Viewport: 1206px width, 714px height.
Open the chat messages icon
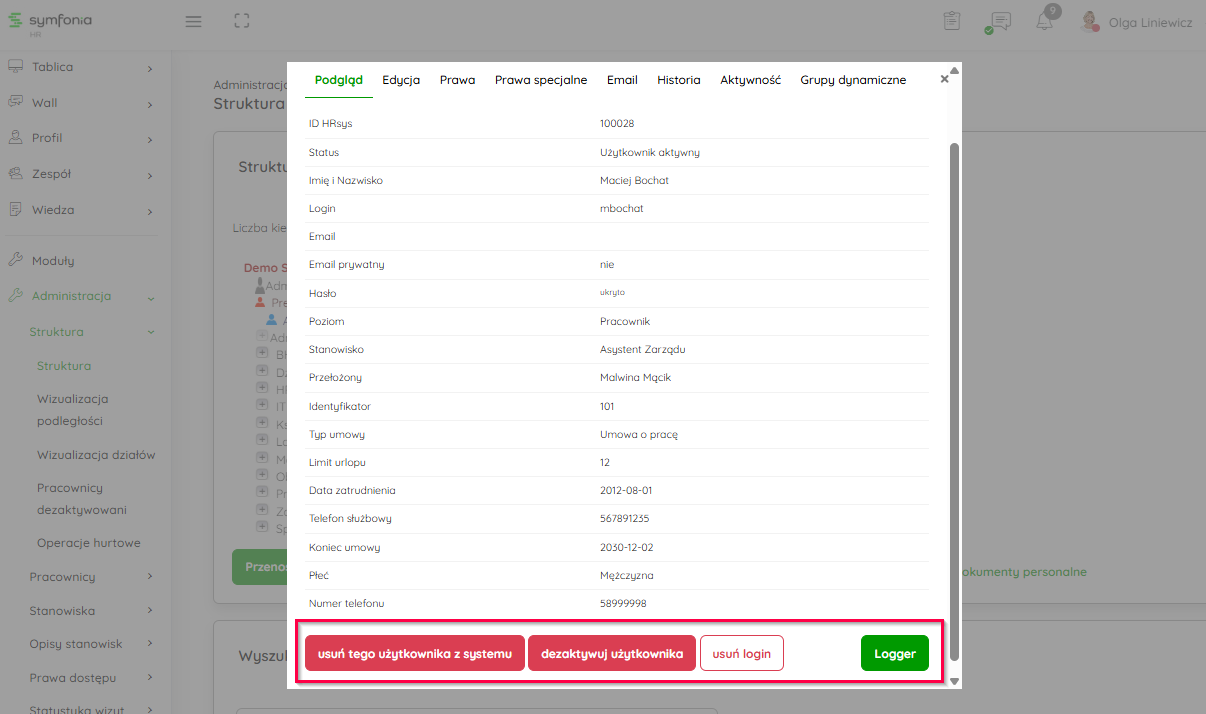point(998,22)
